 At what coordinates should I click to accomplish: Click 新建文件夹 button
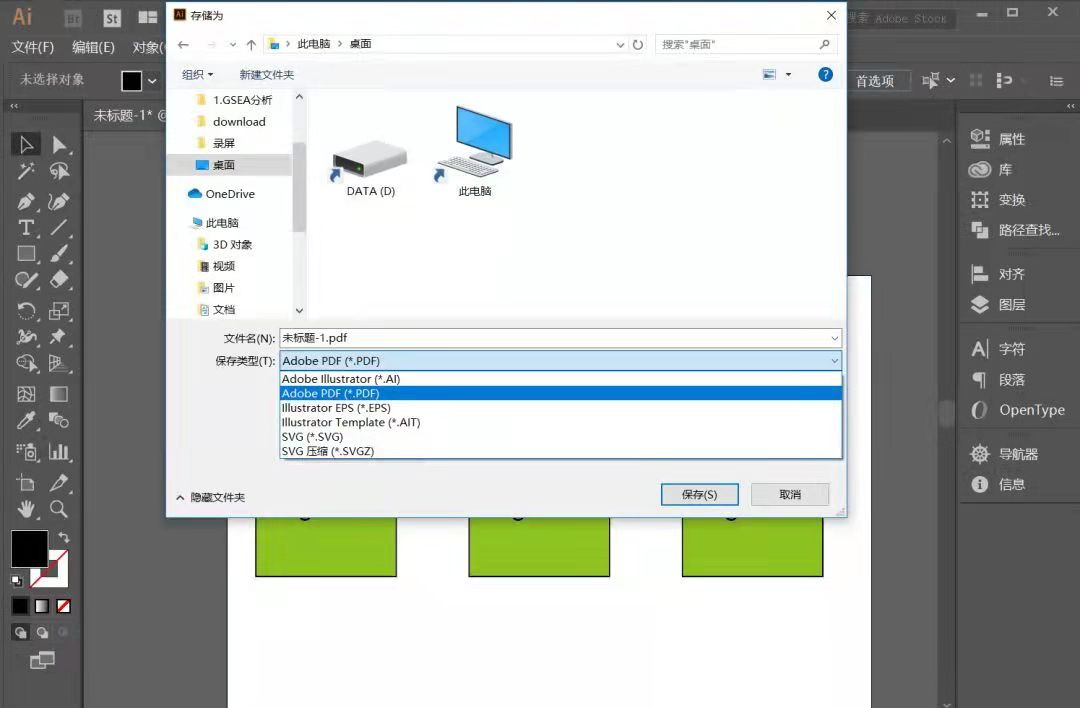[267, 74]
